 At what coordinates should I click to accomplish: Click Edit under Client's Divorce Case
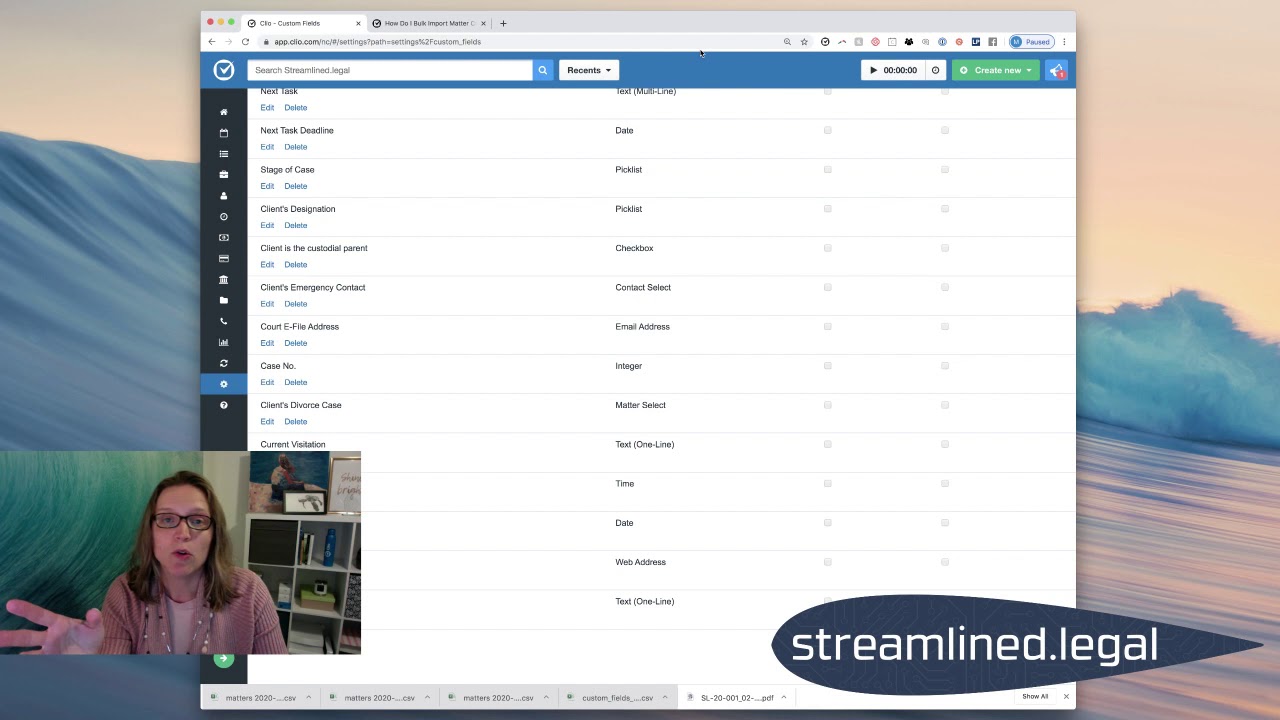click(267, 421)
